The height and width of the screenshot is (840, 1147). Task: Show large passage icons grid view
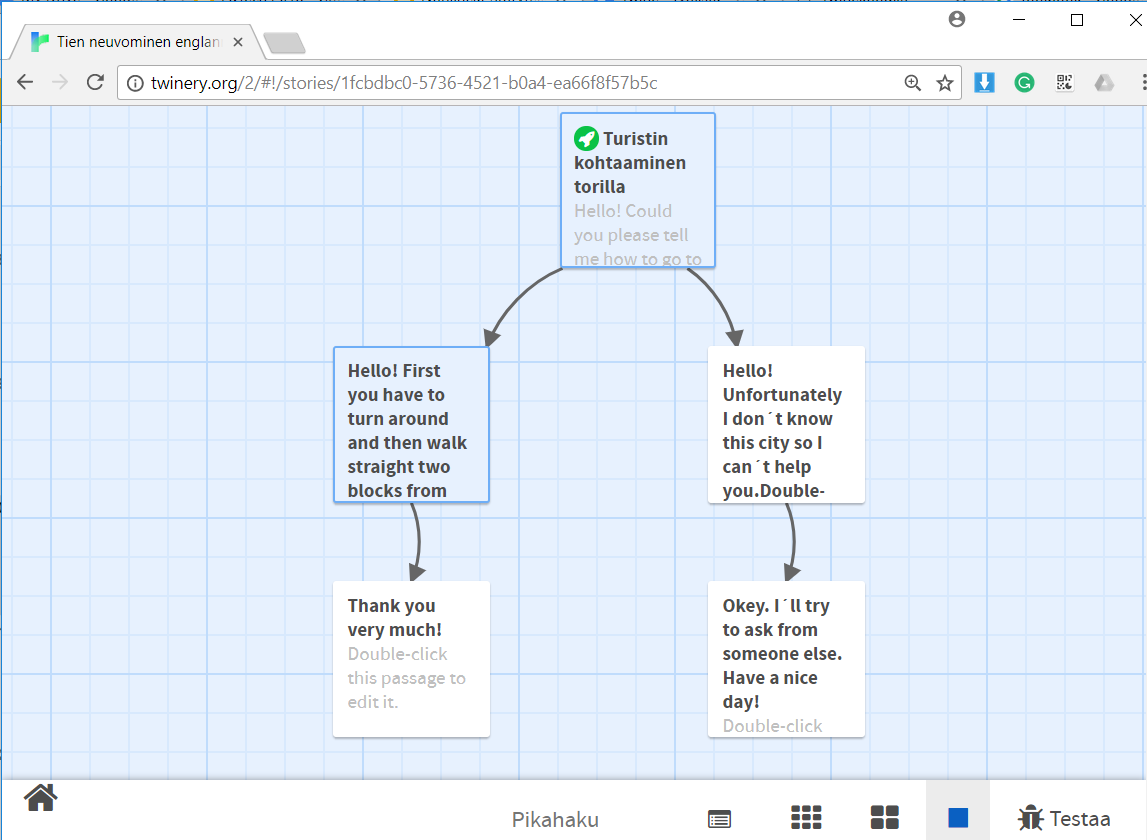(884, 817)
